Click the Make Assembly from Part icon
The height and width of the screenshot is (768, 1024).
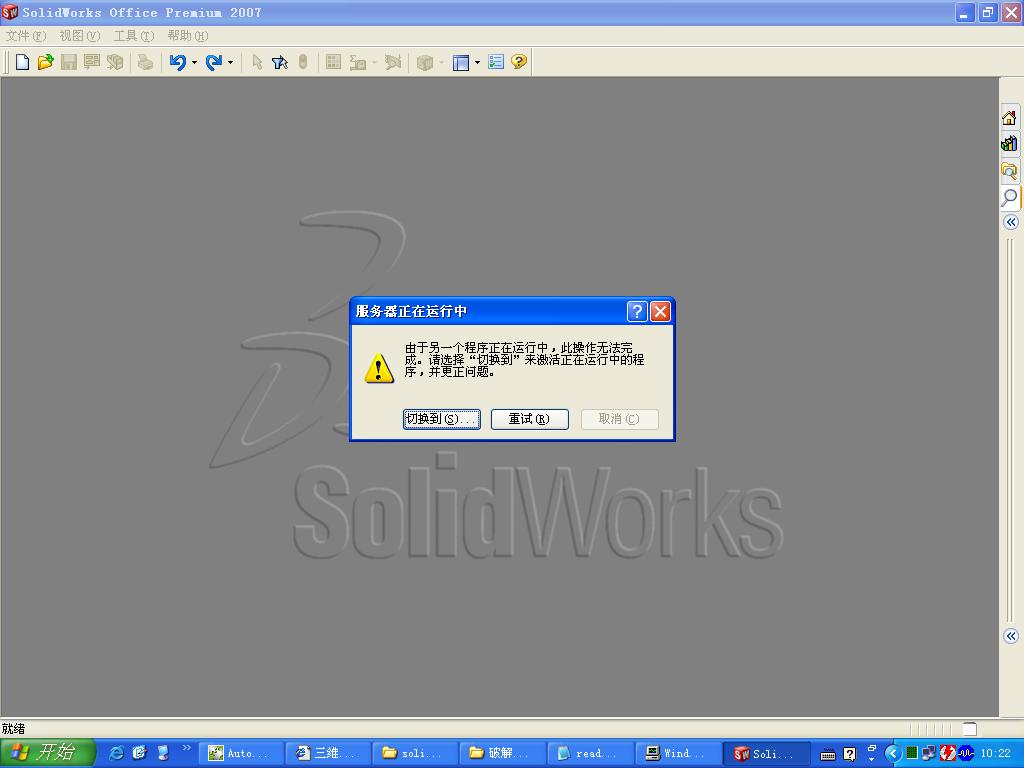tap(115, 62)
